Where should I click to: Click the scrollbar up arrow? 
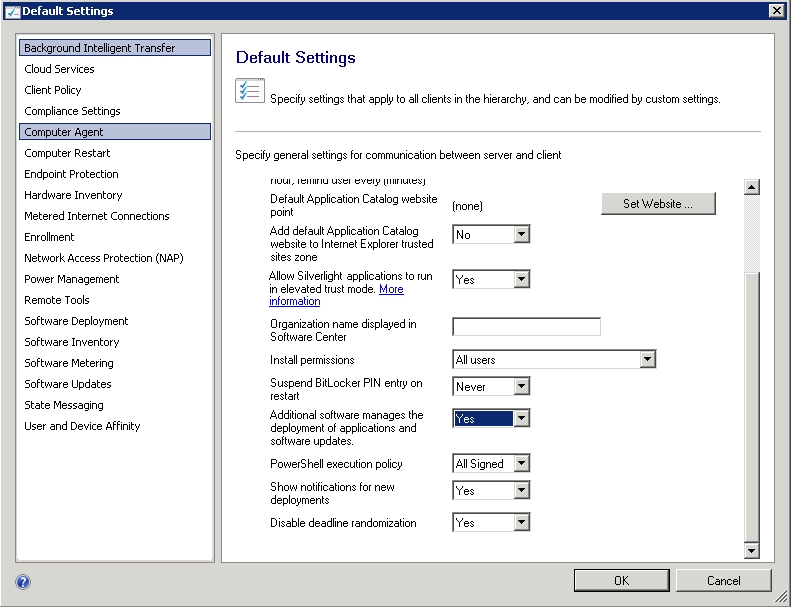point(752,187)
